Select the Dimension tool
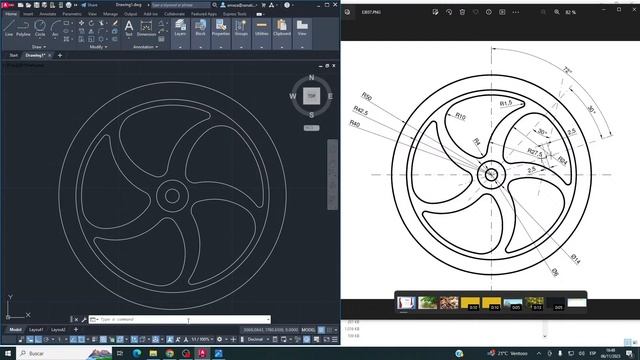640x360 pixels. [146, 28]
